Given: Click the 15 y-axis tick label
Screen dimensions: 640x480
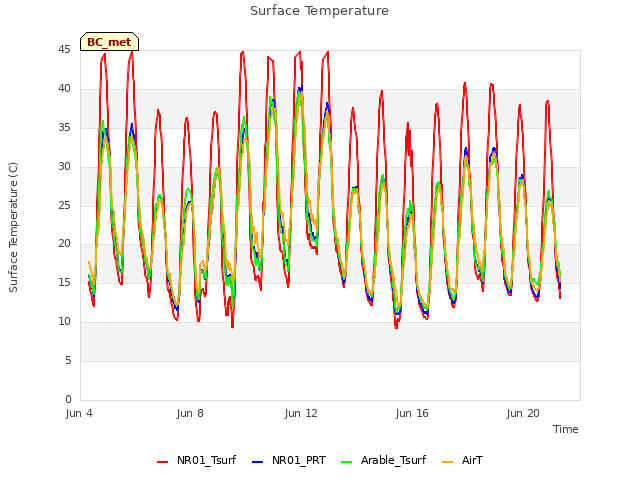Looking at the screenshot, I should tap(64, 282).
